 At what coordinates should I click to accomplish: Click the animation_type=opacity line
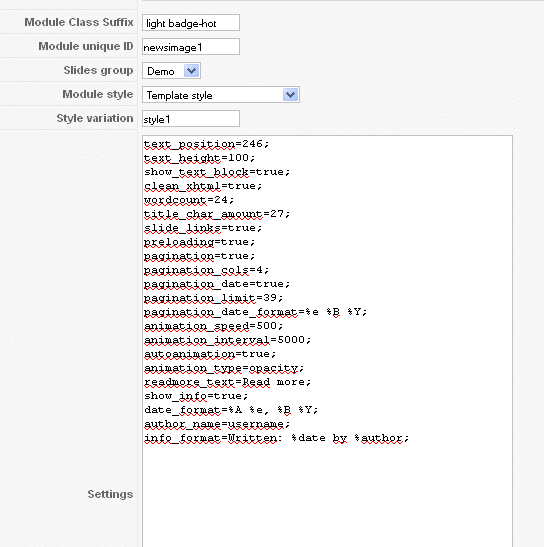[224, 368]
